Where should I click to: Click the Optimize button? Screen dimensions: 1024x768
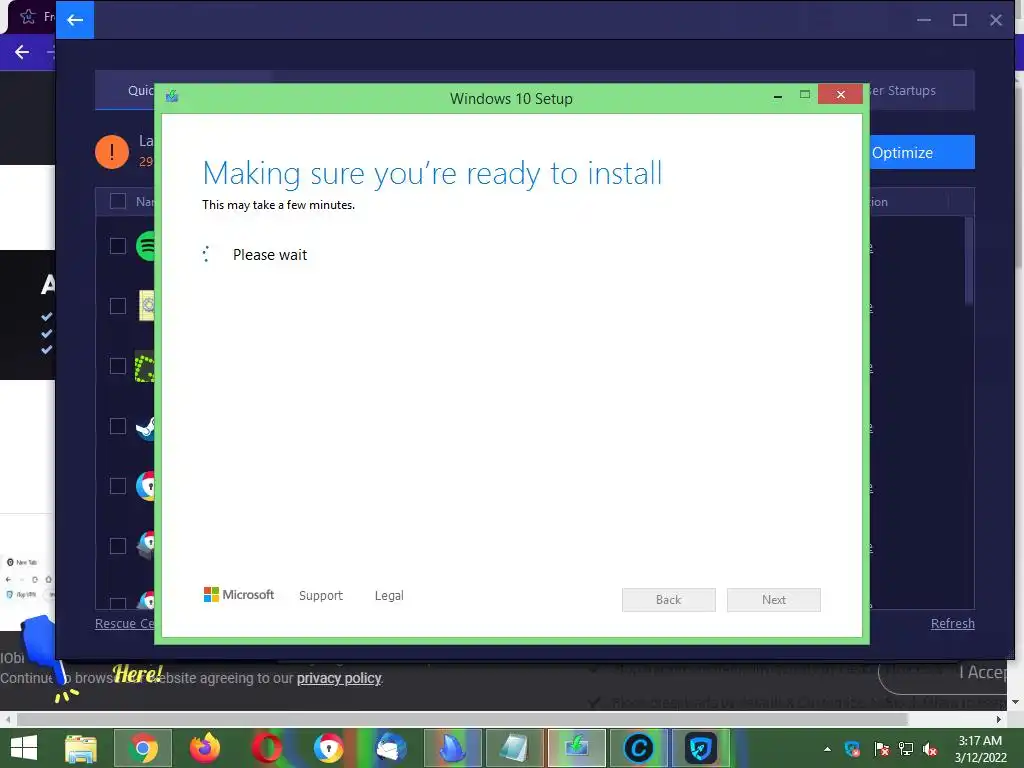[922, 152]
